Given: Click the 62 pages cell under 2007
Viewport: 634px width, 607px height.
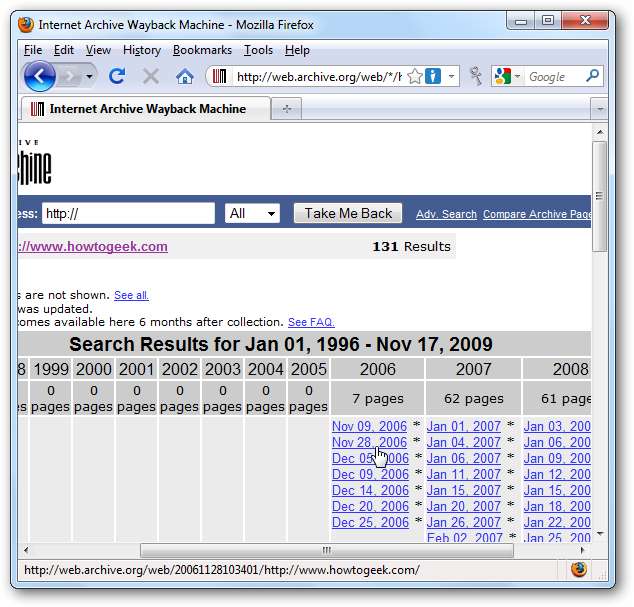Looking at the screenshot, I should pyautogui.click(x=473, y=399).
